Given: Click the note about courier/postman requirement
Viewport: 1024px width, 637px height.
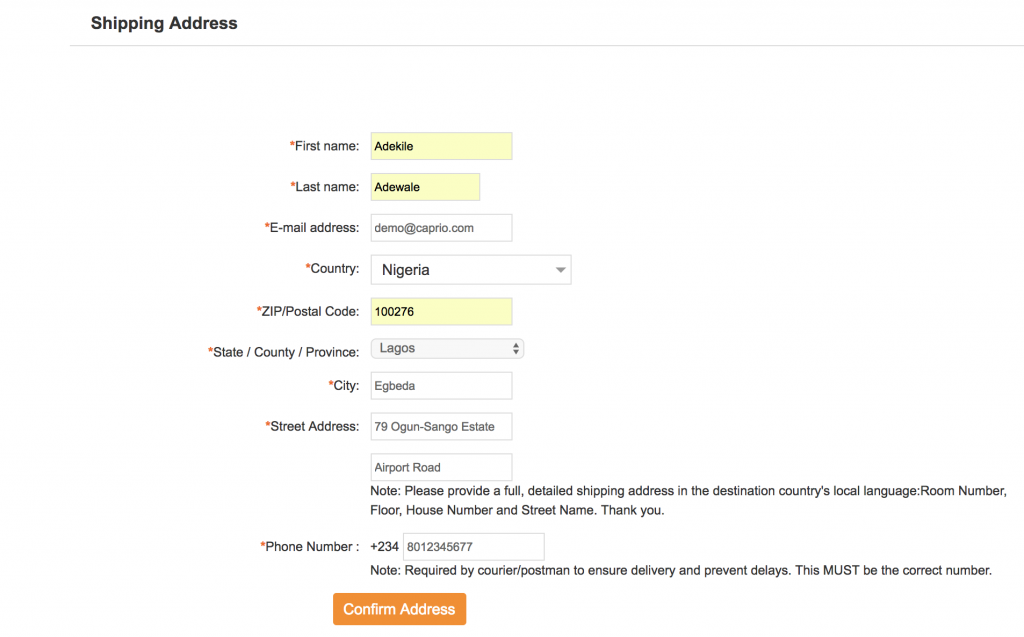Looking at the screenshot, I should 681,570.
